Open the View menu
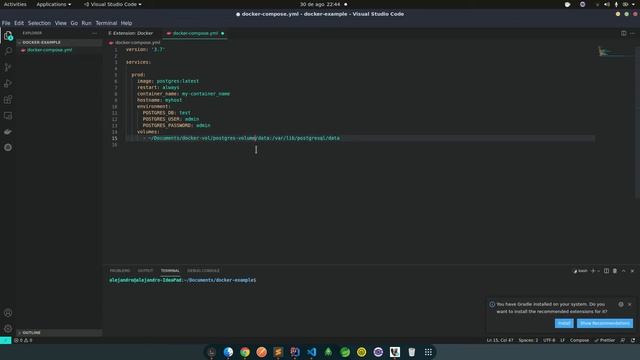Screen dimensions: 640x360 pyautogui.click(x=60, y=23)
